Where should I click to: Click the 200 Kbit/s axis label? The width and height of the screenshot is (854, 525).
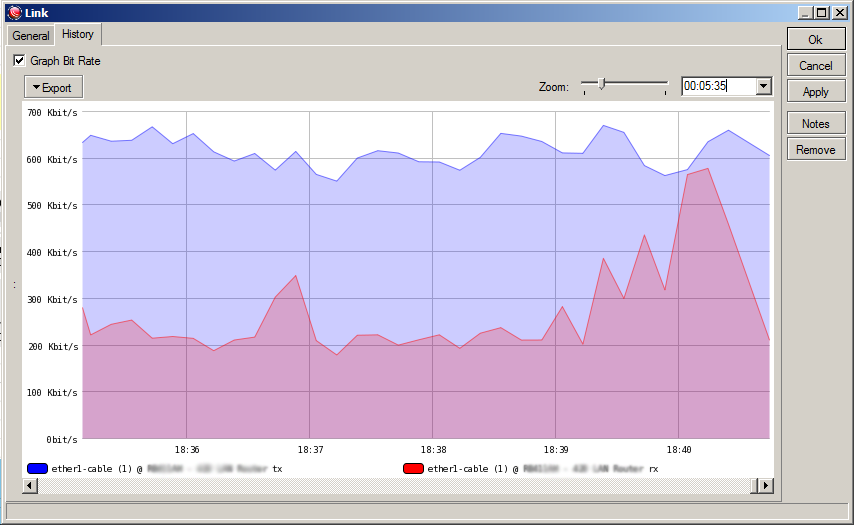pos(53,346)
